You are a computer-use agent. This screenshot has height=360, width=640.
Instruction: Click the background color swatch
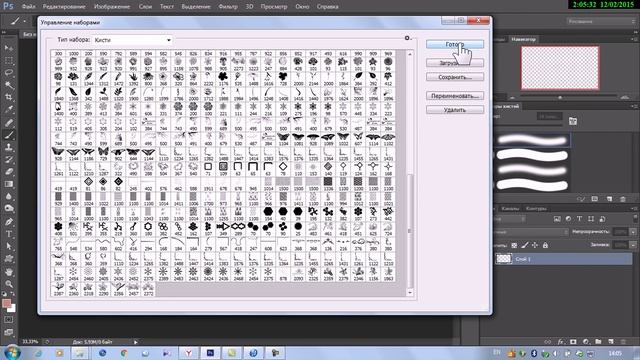(x=12, y=308)
